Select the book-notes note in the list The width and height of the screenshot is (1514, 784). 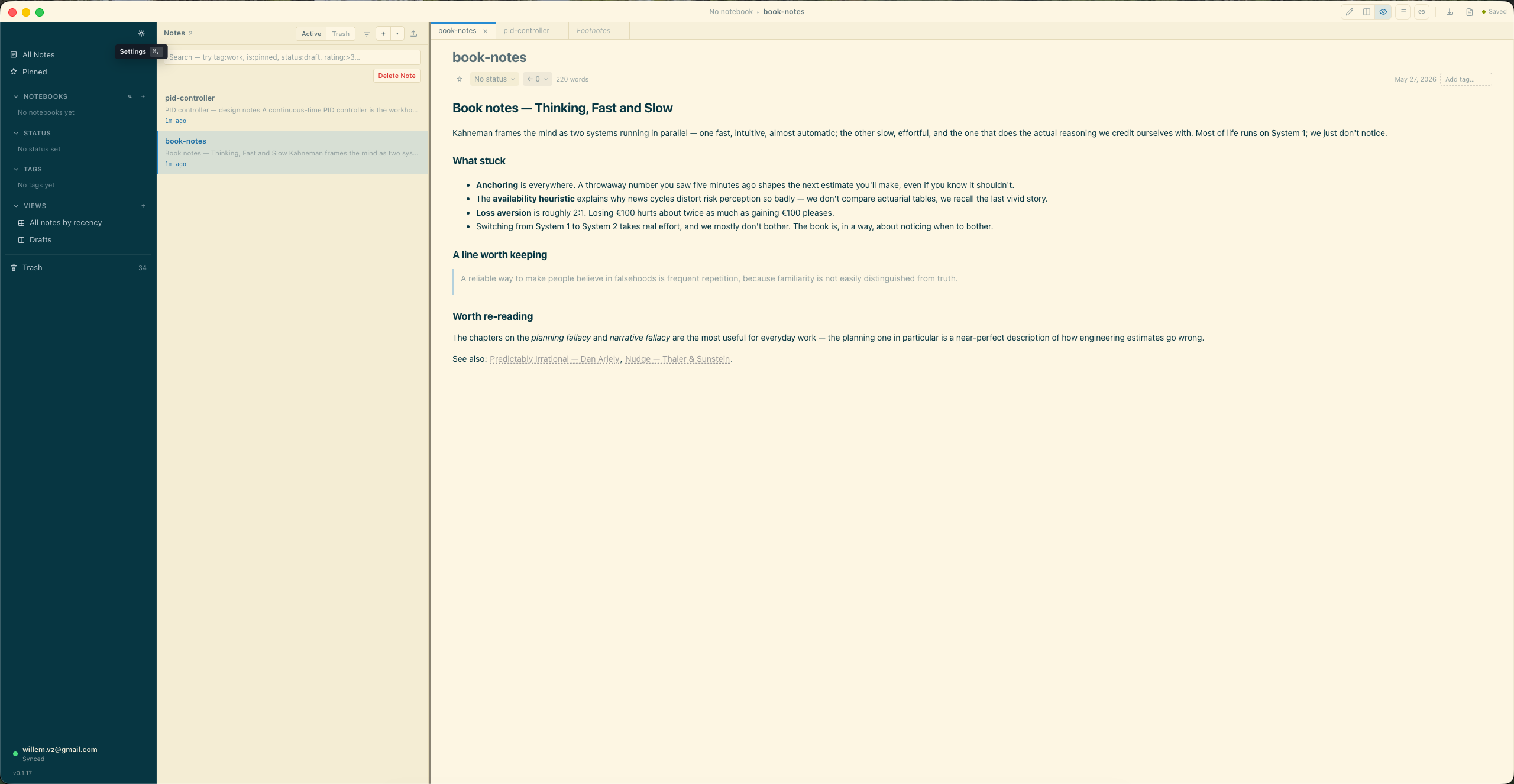point(293,153)
